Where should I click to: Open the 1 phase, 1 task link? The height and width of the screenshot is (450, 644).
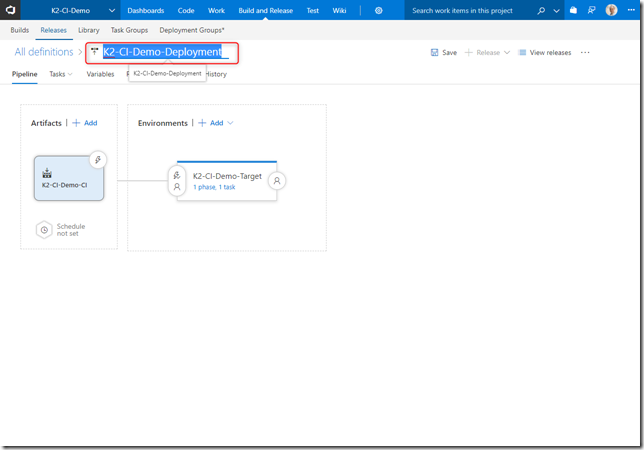[x=214, y=187]
